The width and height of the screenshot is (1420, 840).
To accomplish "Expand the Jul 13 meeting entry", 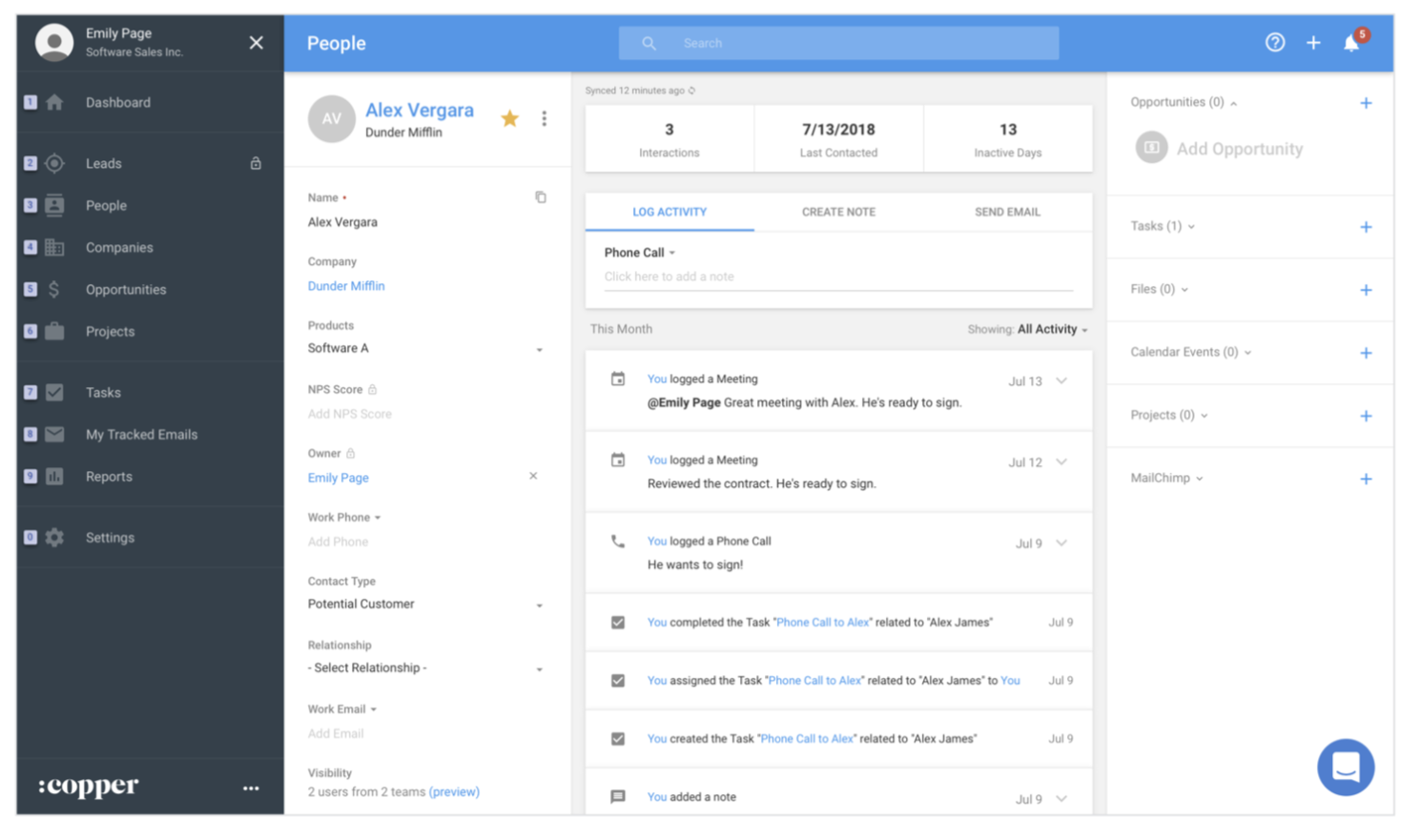I will point(1061,380).
